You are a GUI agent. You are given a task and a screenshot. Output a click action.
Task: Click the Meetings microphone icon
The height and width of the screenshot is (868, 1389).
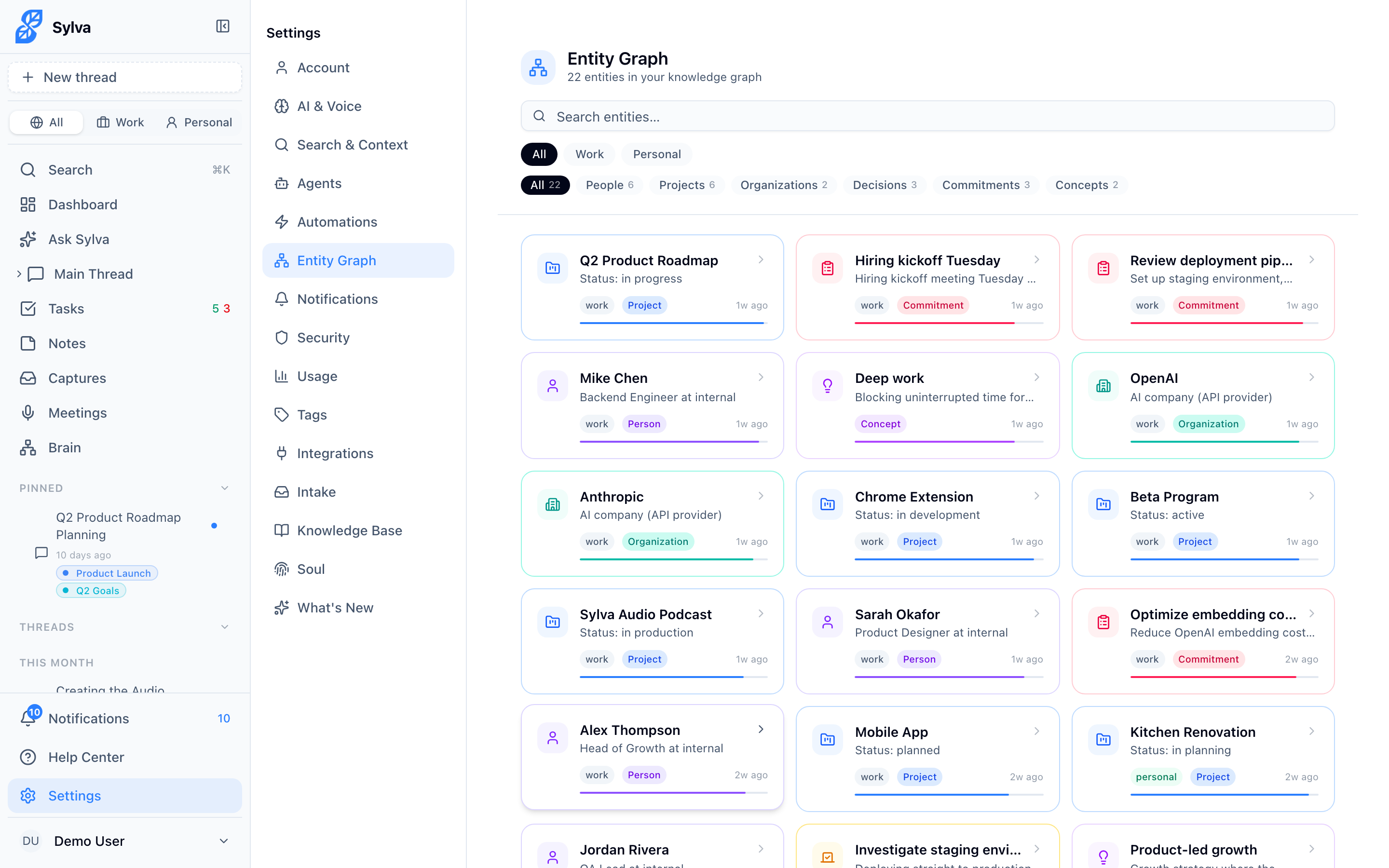tap(27, 413)
